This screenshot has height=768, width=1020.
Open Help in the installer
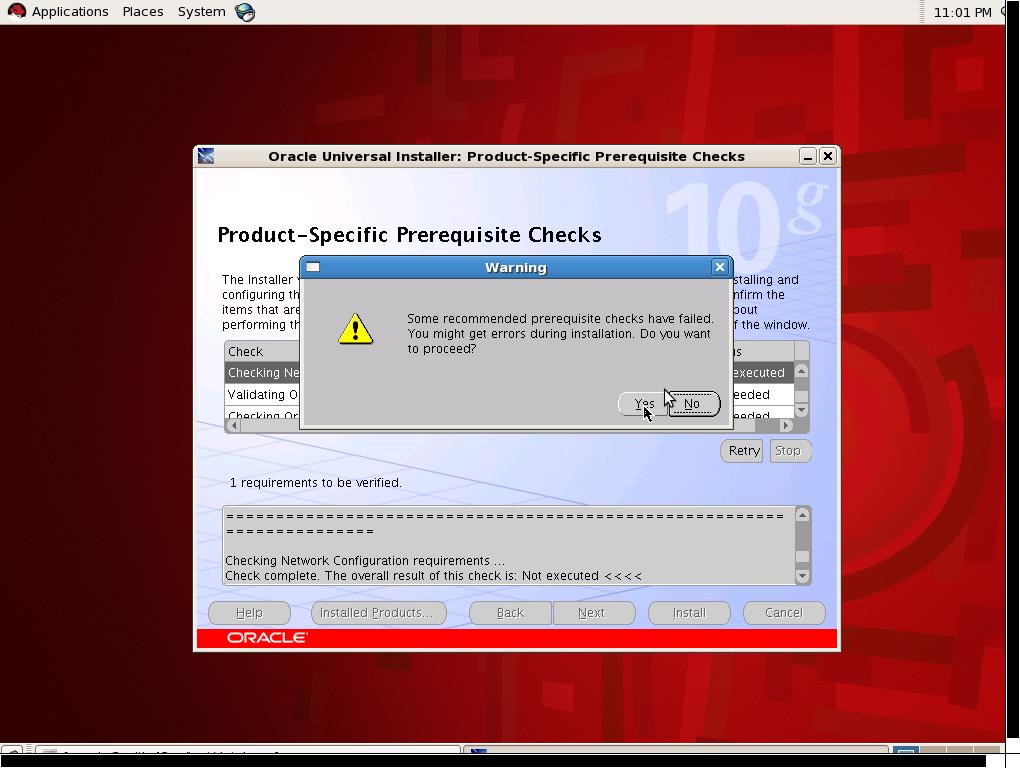[x=249, y=613]
